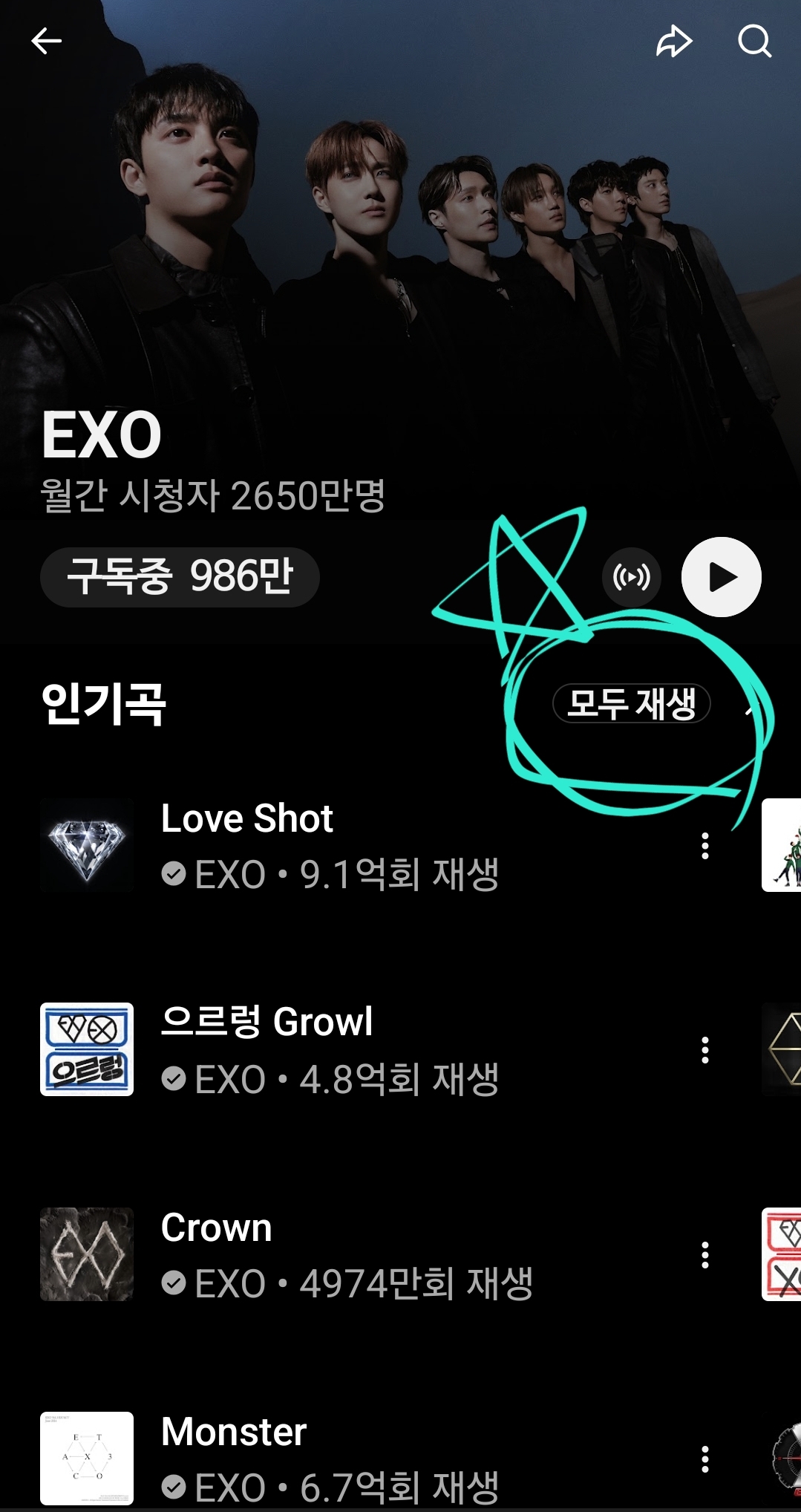801x1512 pixels.
Task: Open the share arrow icon
Action: coord(674,42)
